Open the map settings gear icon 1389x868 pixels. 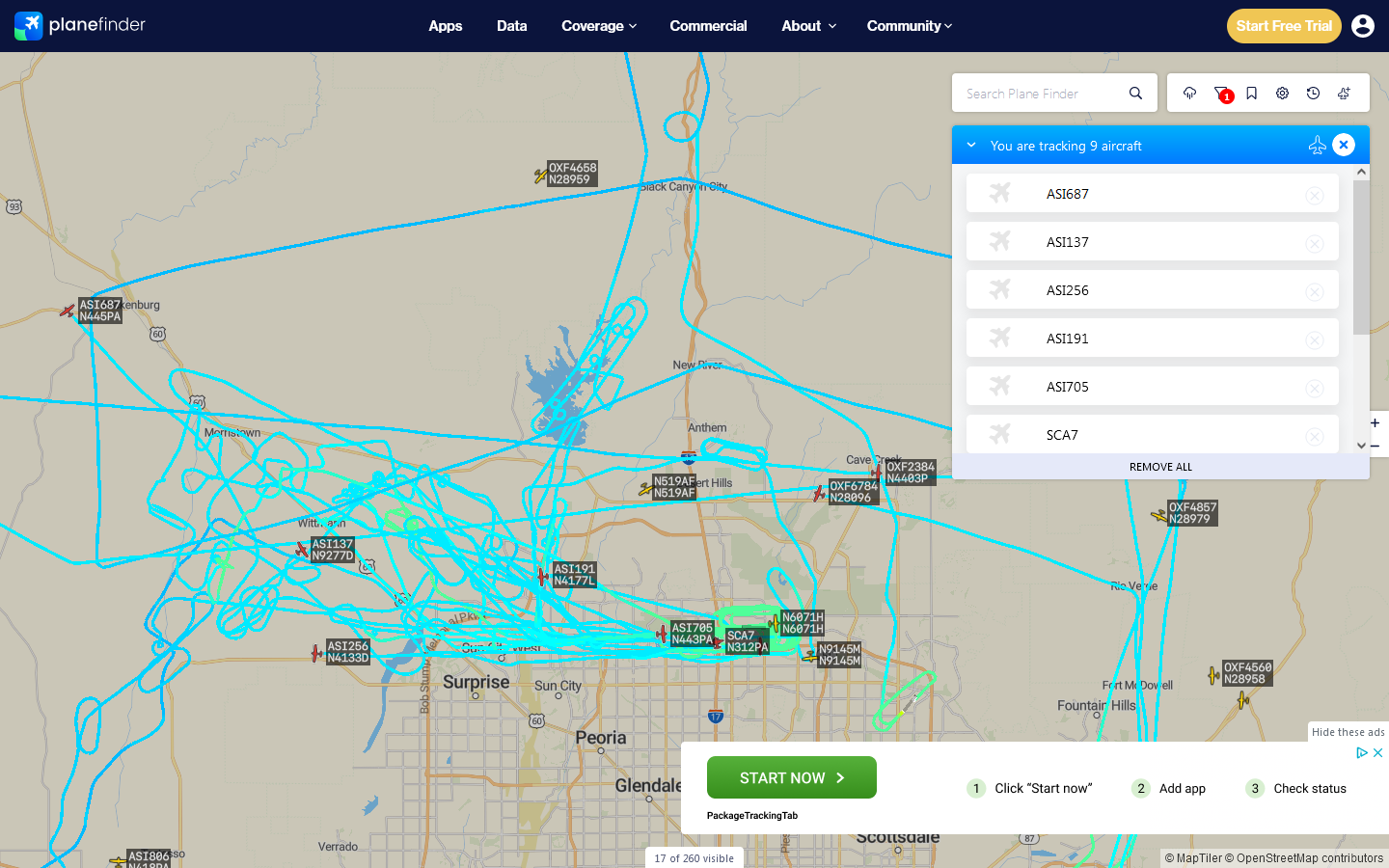pos(1282,94)
